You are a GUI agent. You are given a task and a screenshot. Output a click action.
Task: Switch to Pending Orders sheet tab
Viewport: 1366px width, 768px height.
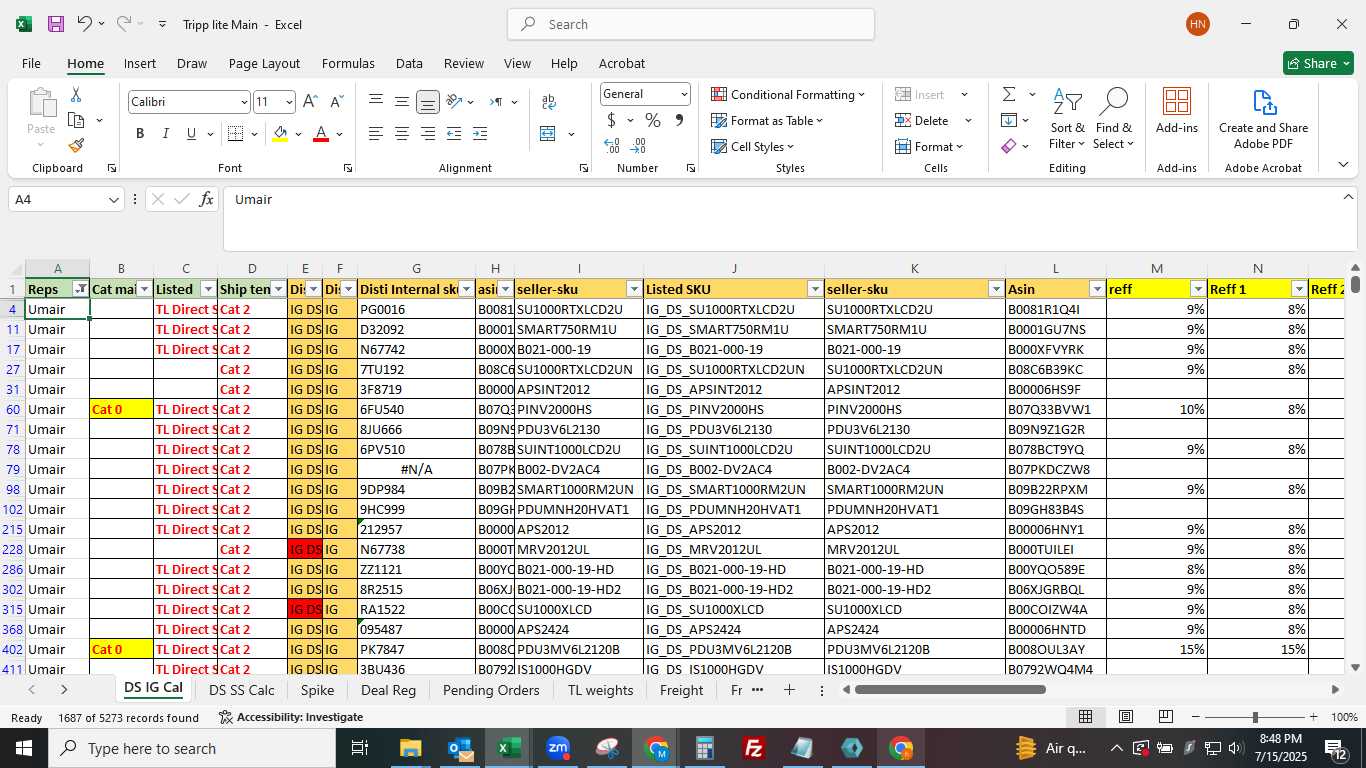[x=491, y=690]
